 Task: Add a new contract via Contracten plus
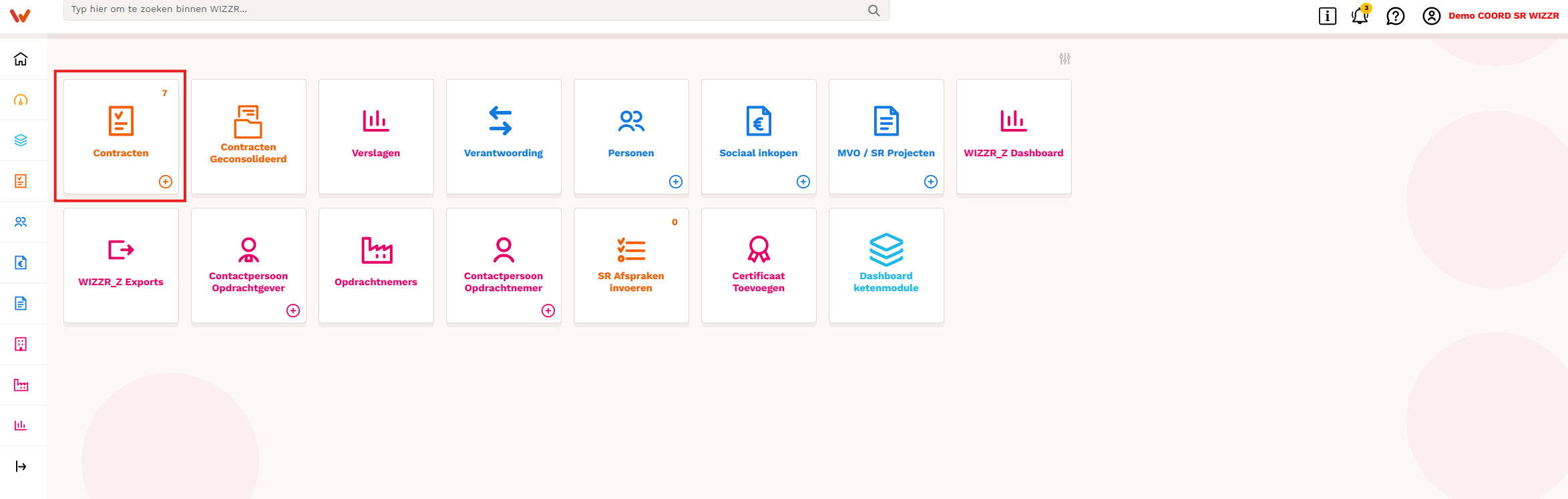[166, 182]
